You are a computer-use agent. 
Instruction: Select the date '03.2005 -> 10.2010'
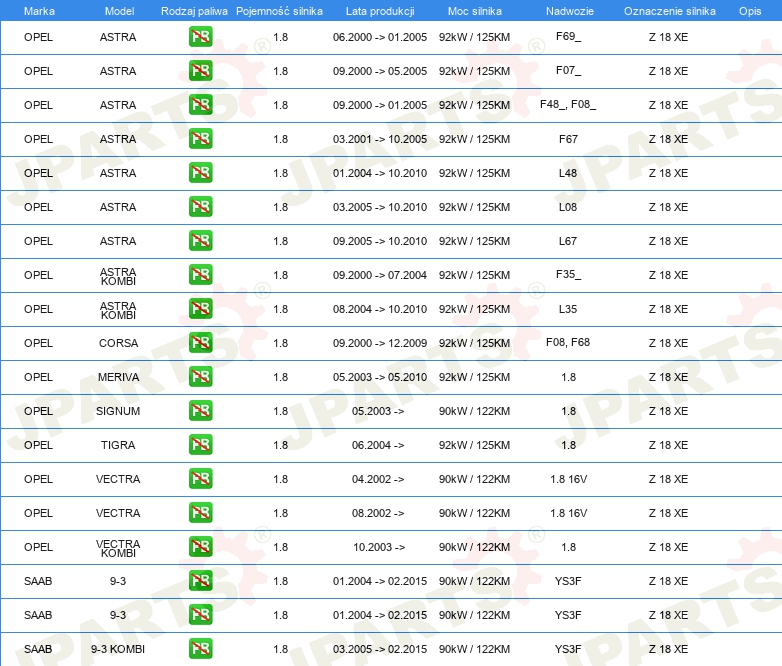click(x=380, y=207)
